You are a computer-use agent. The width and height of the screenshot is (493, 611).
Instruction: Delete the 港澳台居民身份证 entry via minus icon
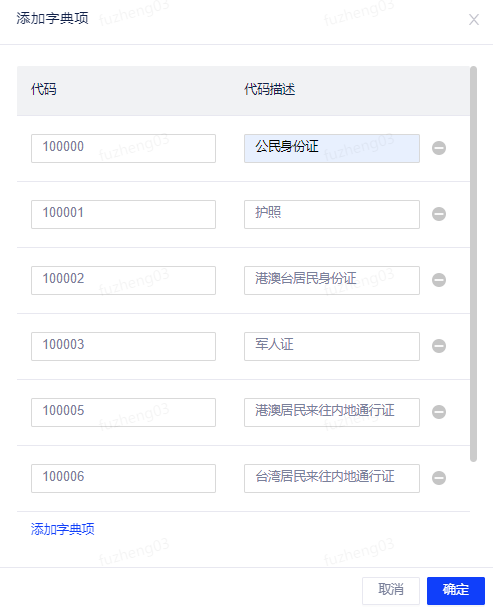tap(439, 280)
